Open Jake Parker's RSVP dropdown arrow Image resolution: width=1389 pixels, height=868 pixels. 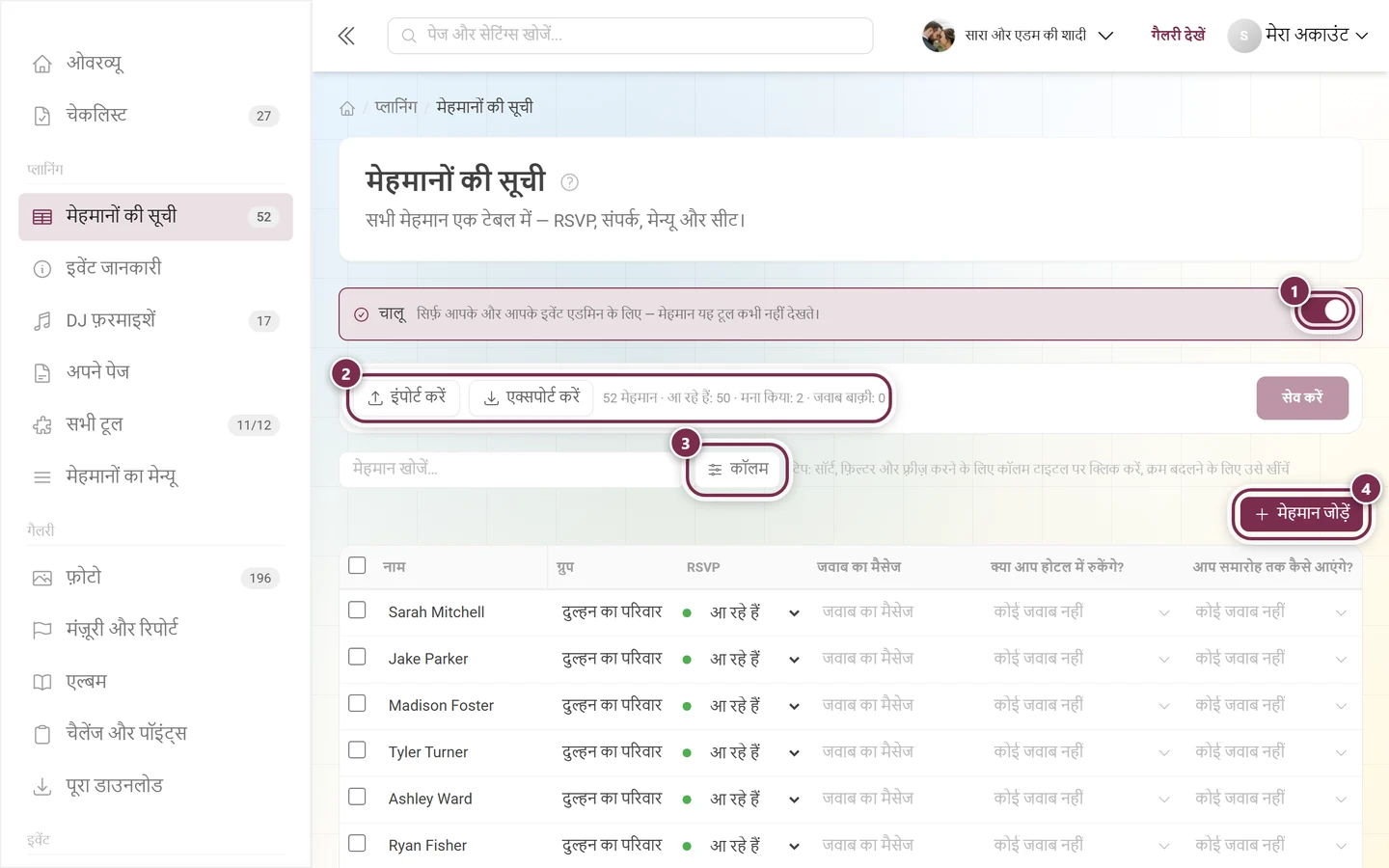[794, 660]
